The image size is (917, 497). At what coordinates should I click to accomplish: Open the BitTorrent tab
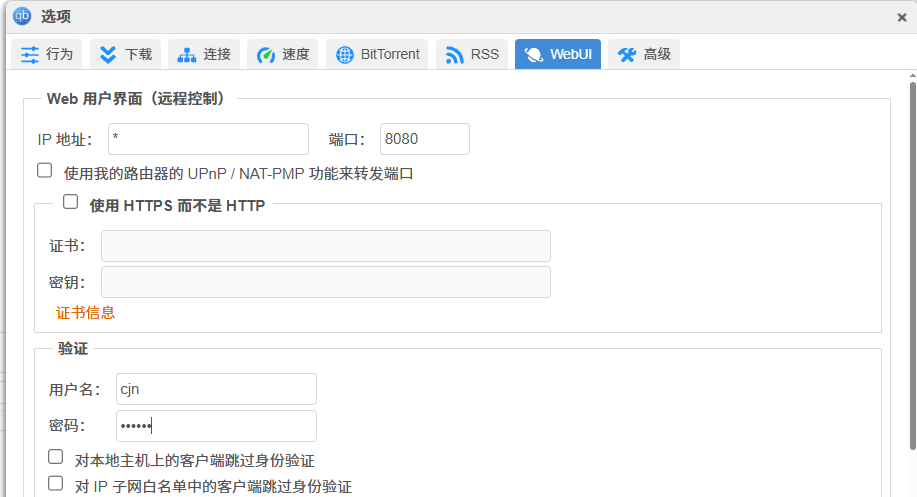[377, 54]
